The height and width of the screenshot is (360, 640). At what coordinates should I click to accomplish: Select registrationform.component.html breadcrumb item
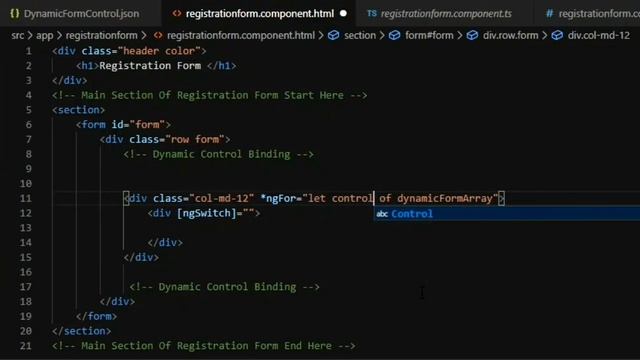[x=241, y=36]
